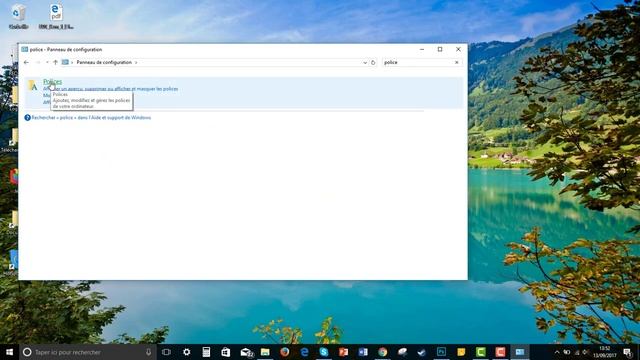Open the Mail app on the taskbar
The height and width of the screenshot is (360, 640).
[246, 352]
